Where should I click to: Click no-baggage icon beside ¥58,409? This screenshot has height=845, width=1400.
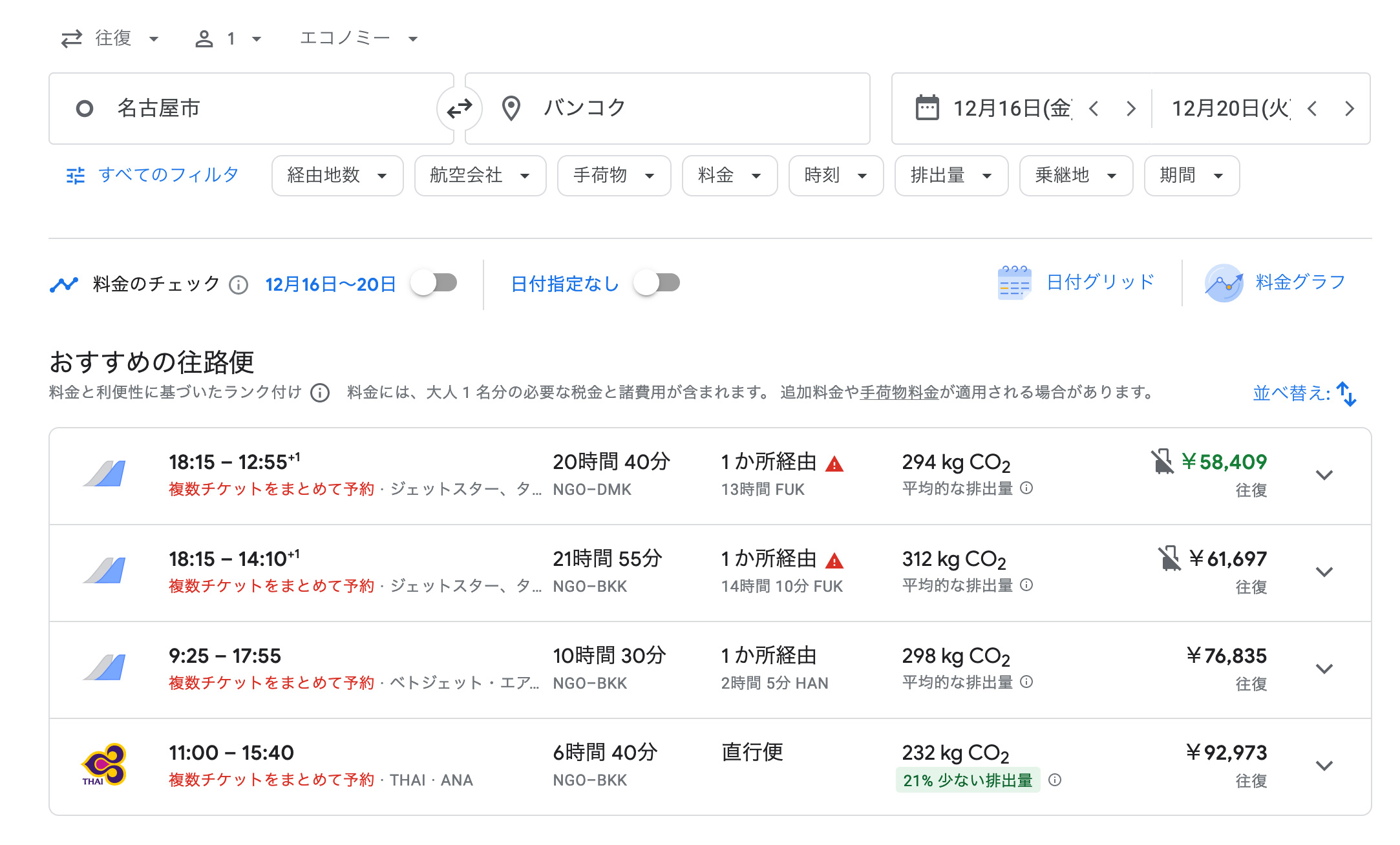1161,462
